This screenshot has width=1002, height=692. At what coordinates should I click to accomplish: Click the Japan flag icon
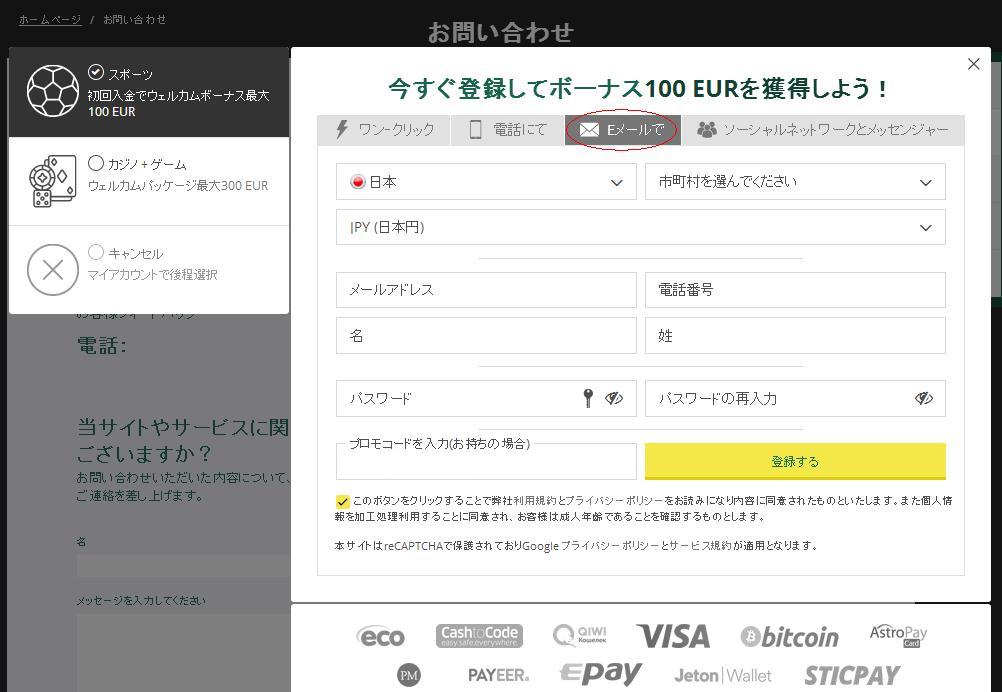[x=358, y=182]
